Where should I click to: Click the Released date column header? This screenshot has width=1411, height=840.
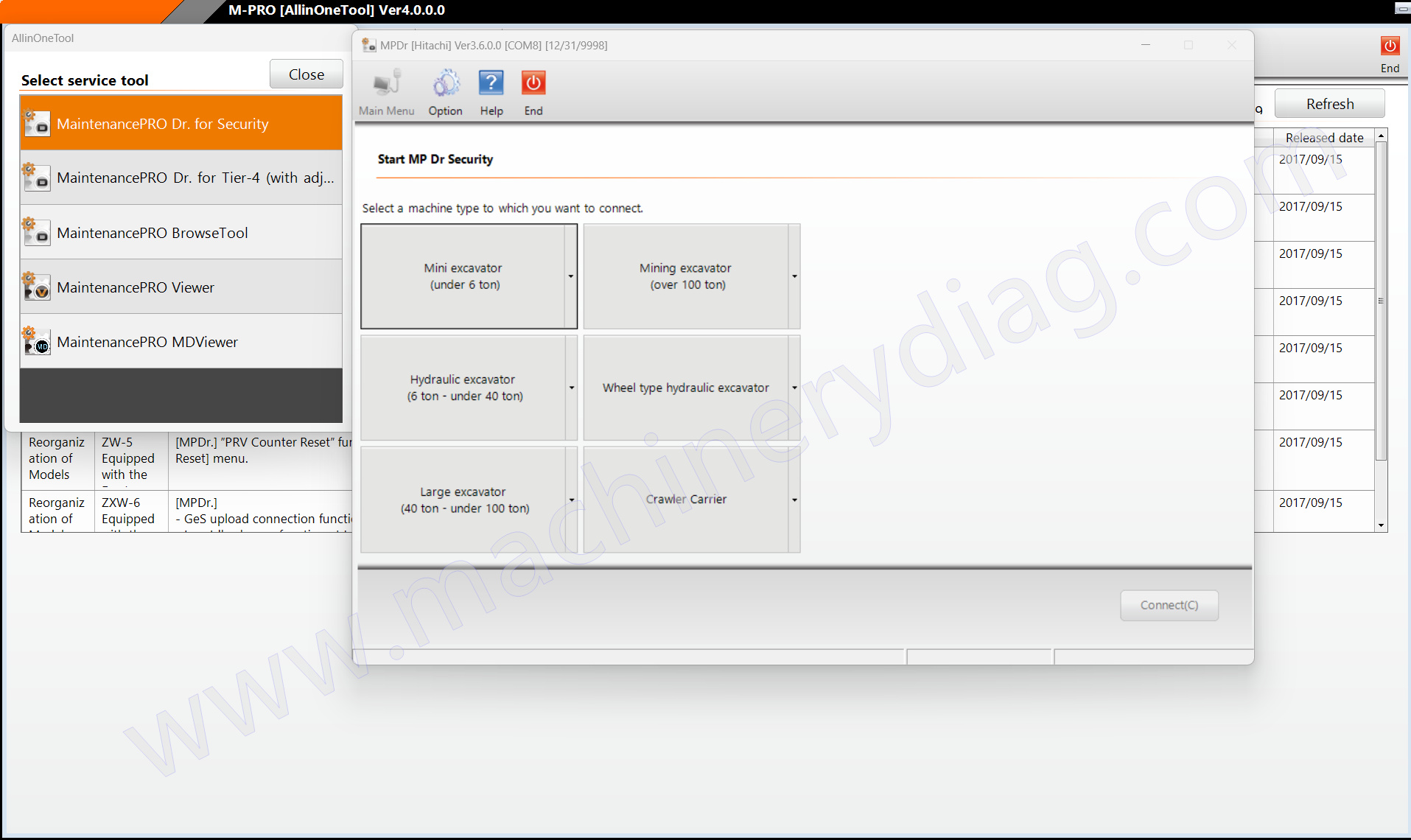[1323, 138]
